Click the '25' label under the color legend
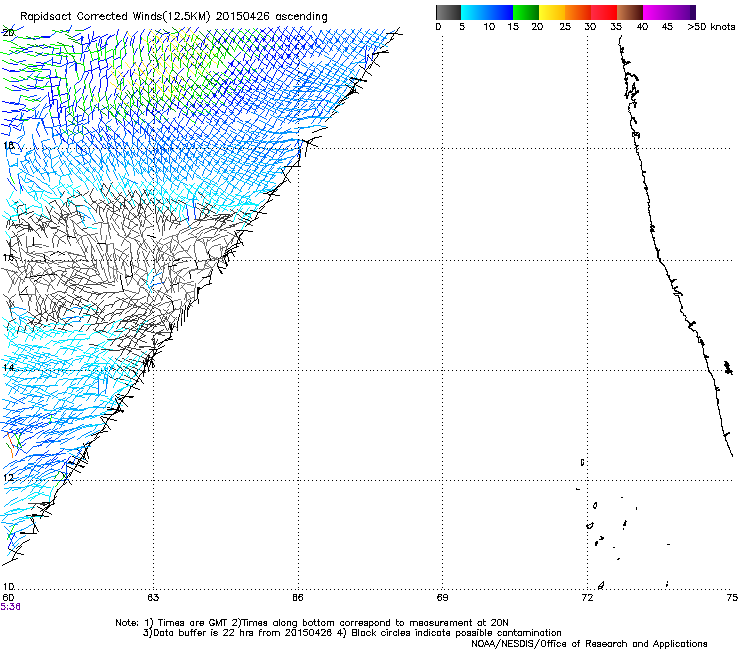The height and width of the screenshot is (650, 740). tap(565, 27)
